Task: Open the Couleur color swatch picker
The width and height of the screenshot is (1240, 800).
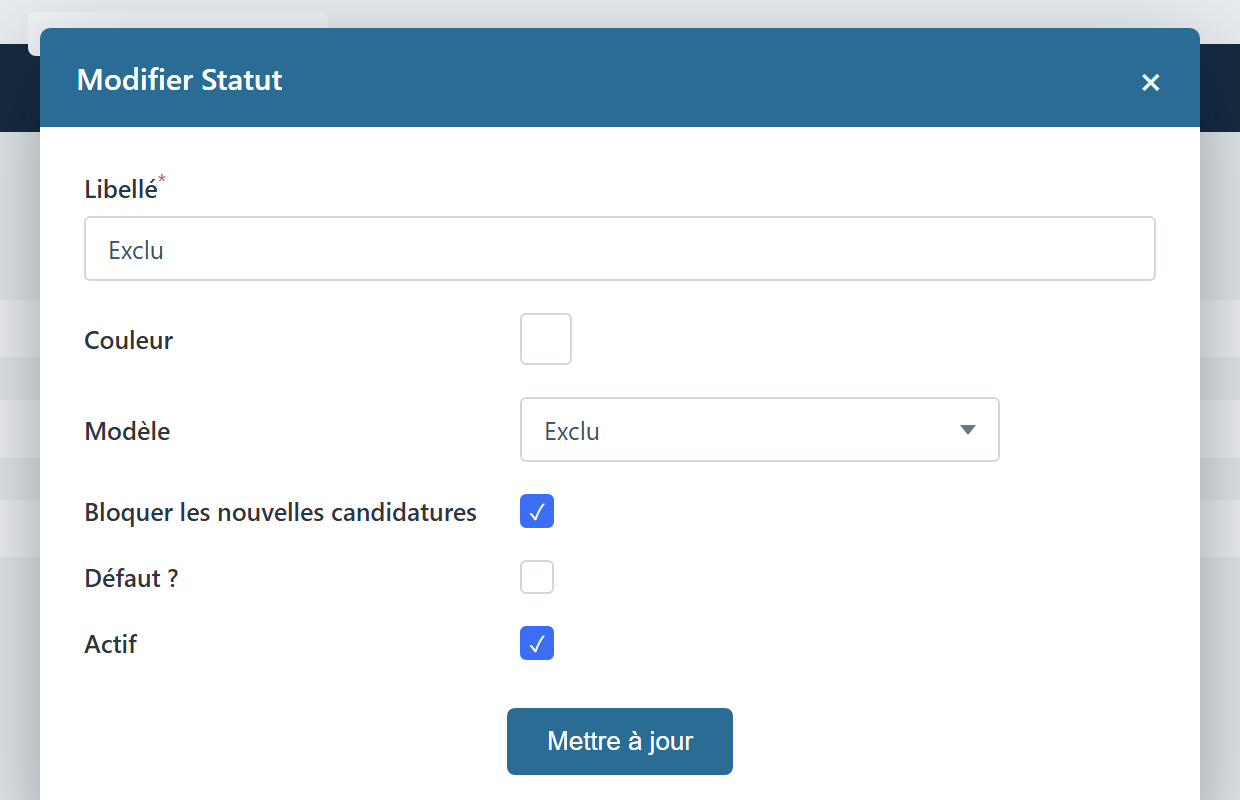Action: [546, 339]
